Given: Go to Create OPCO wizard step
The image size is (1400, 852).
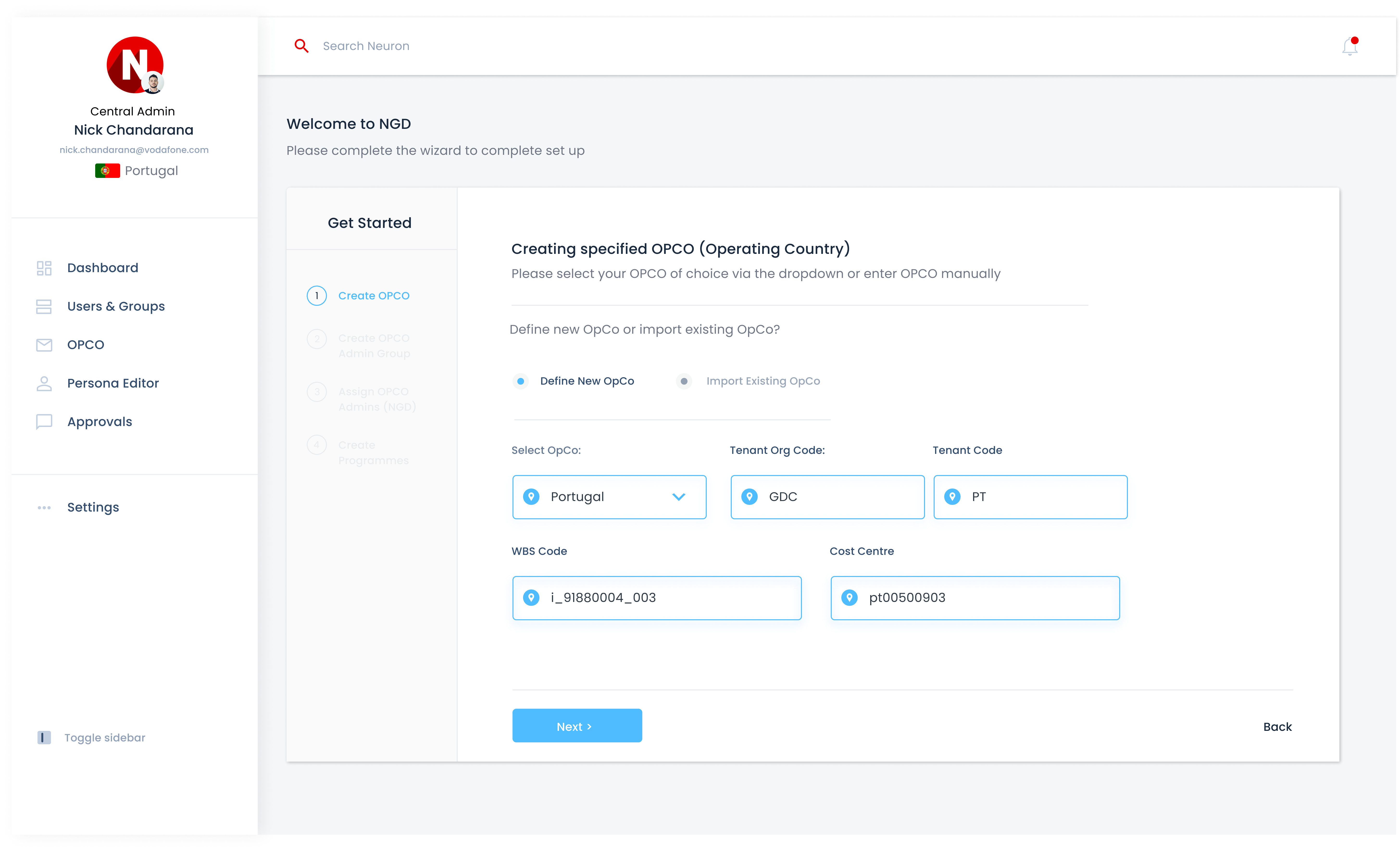Looking at the screenshot, I should click(373, 295).
